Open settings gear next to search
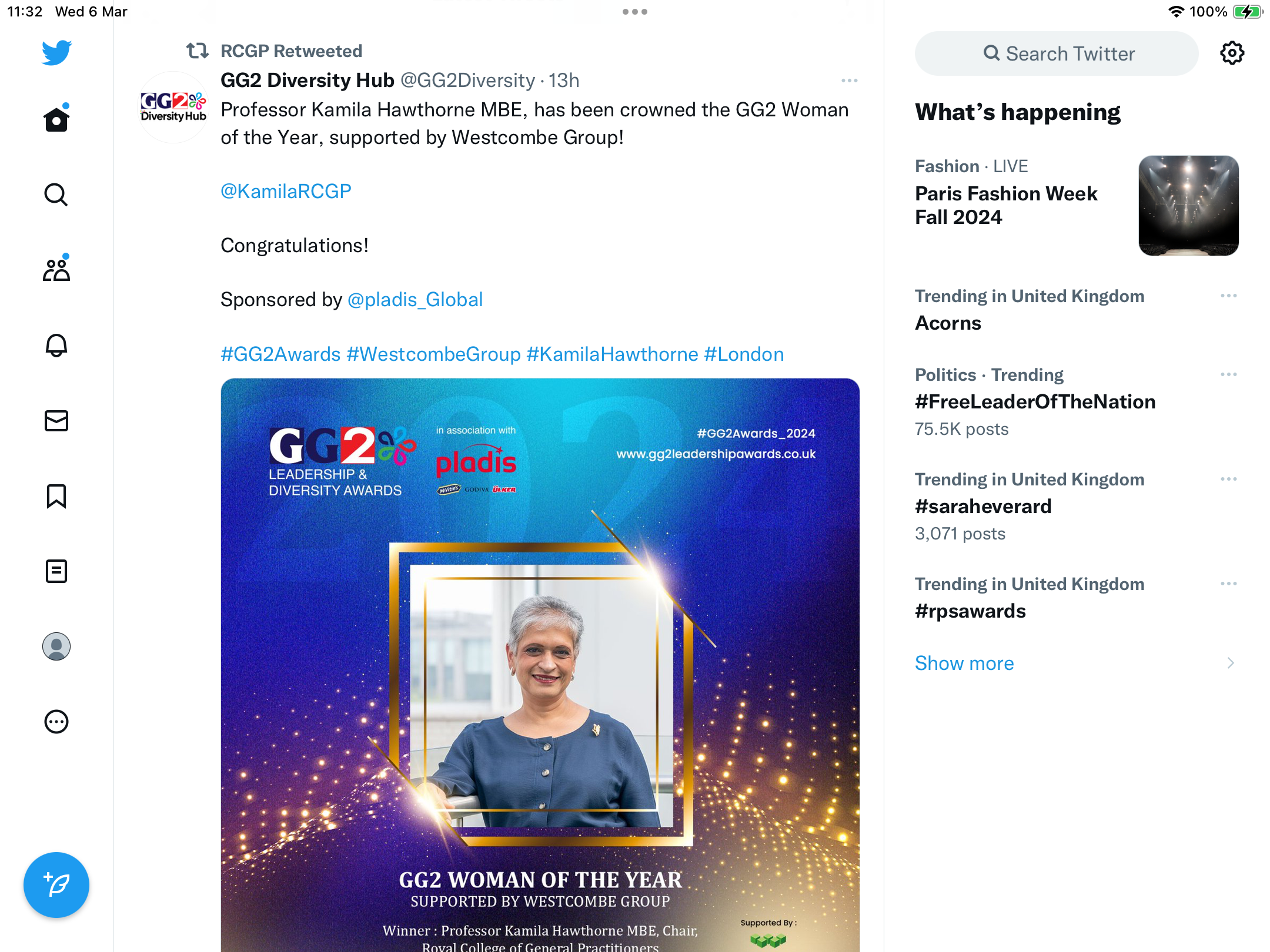1270x952 pixels. 1232,53
